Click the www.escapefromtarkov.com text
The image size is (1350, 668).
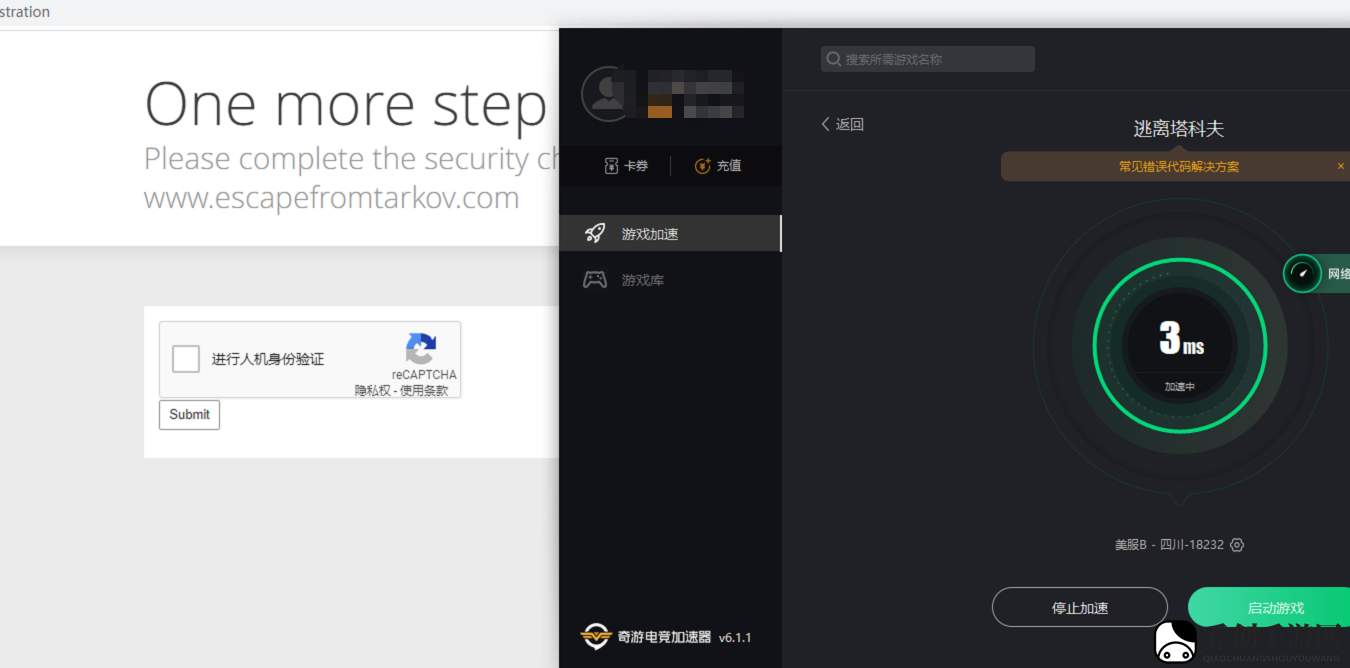point(332,197)
